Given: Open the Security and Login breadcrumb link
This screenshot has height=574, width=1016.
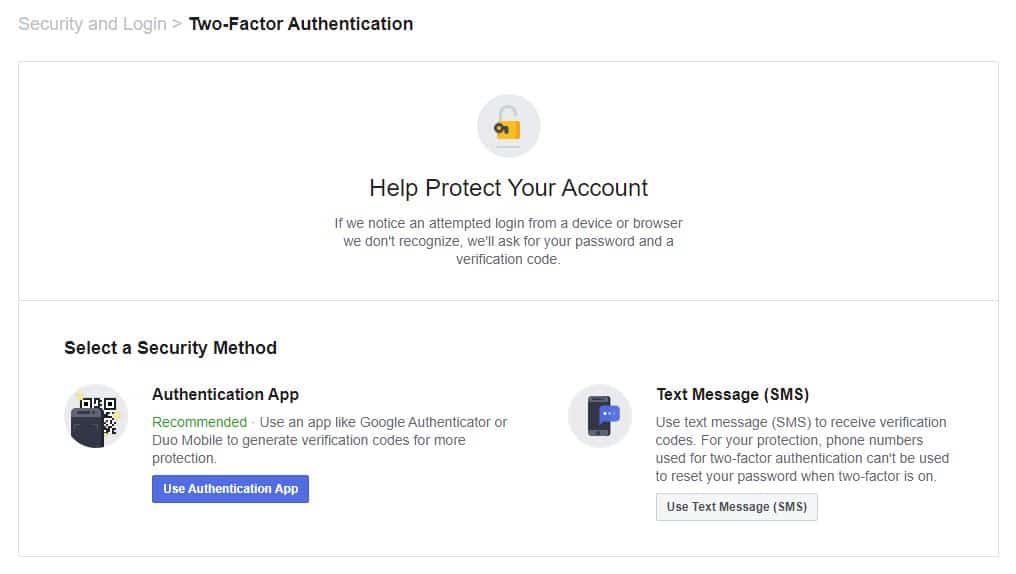Looking at the screenshot, I should 93,24.
